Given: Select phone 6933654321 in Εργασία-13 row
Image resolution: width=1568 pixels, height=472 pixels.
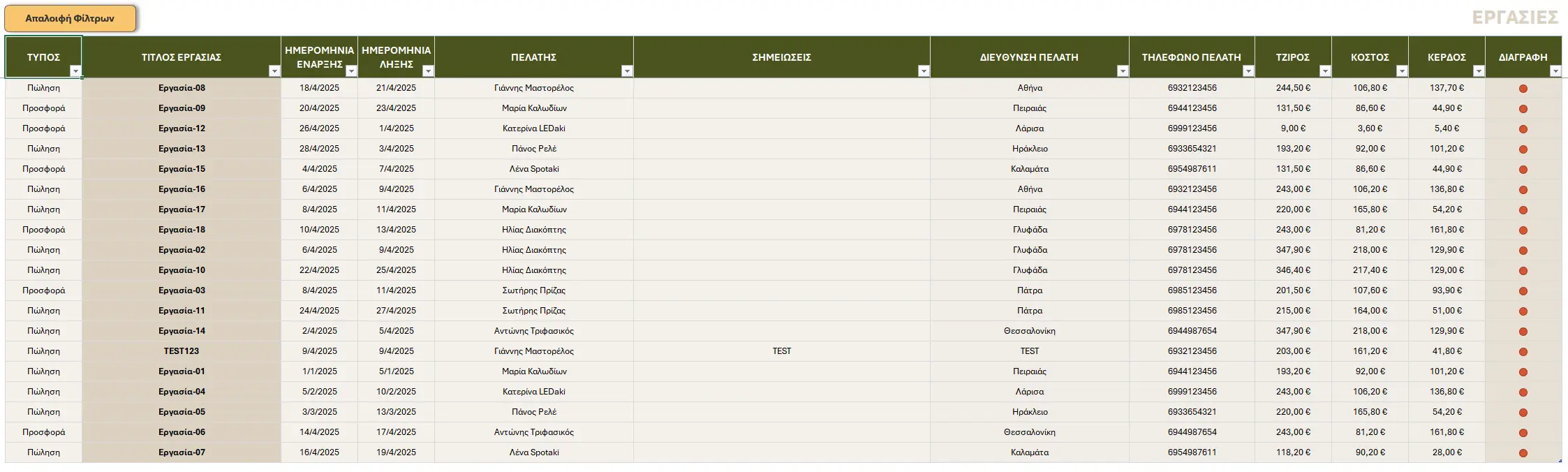Looking at the screenshot, I should point(1192,149).
